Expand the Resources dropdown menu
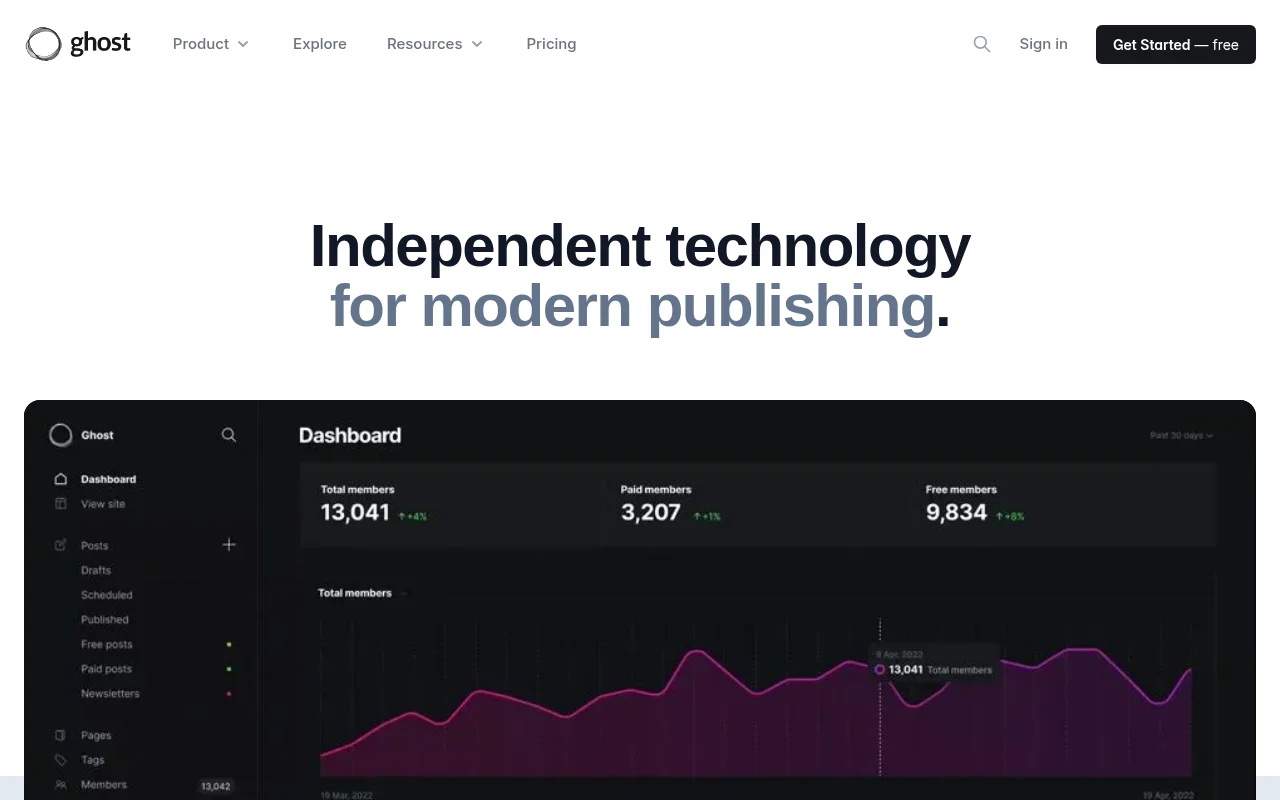This screenshot has width=1280, height=800. [434, 44]
